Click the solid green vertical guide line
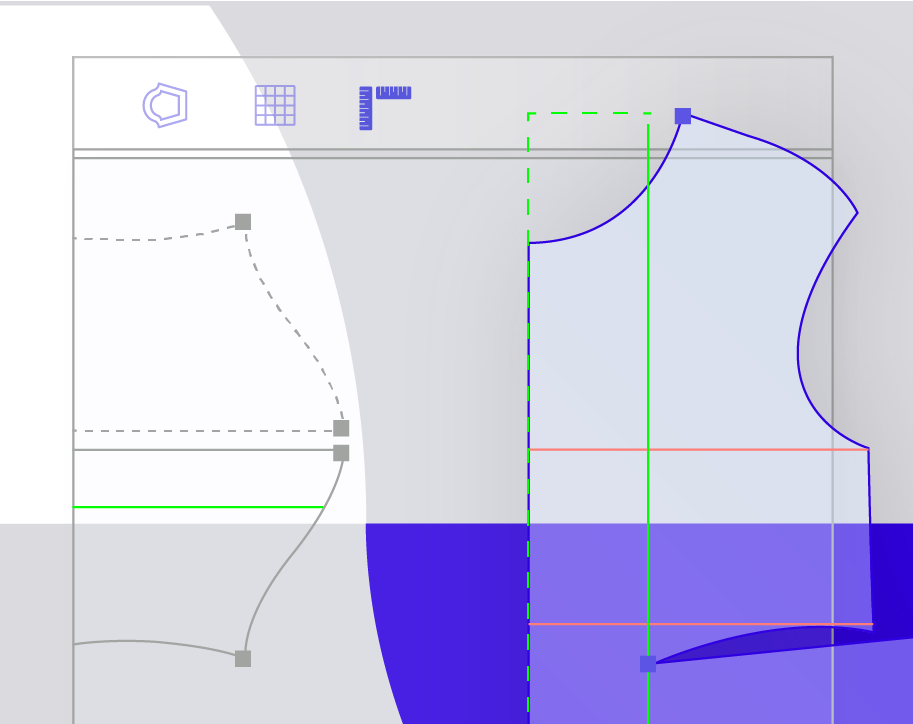This screenshot has width=913, height=724. (648, 350)
